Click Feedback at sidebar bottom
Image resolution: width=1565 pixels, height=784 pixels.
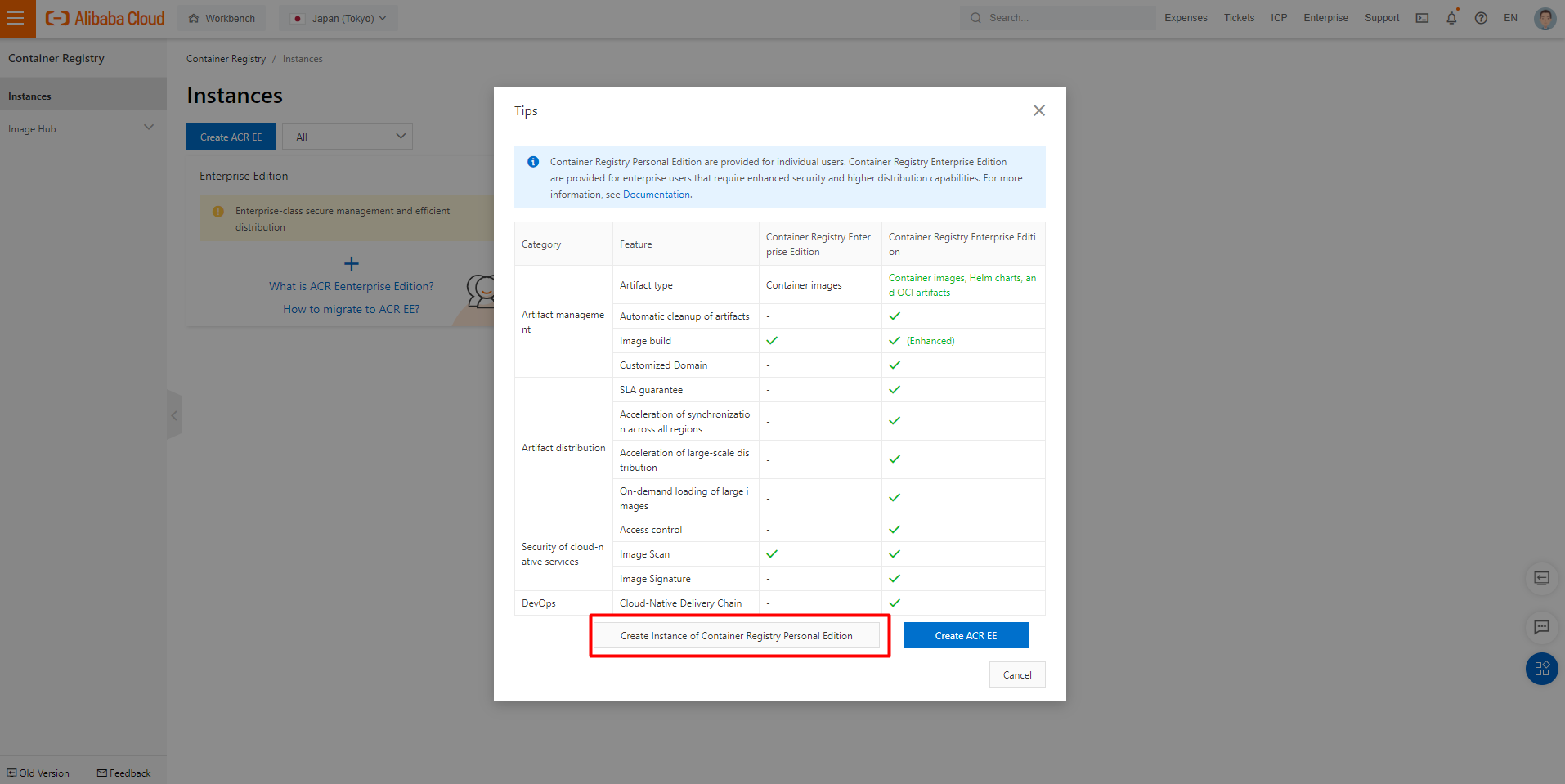click(x=124, y=773)
